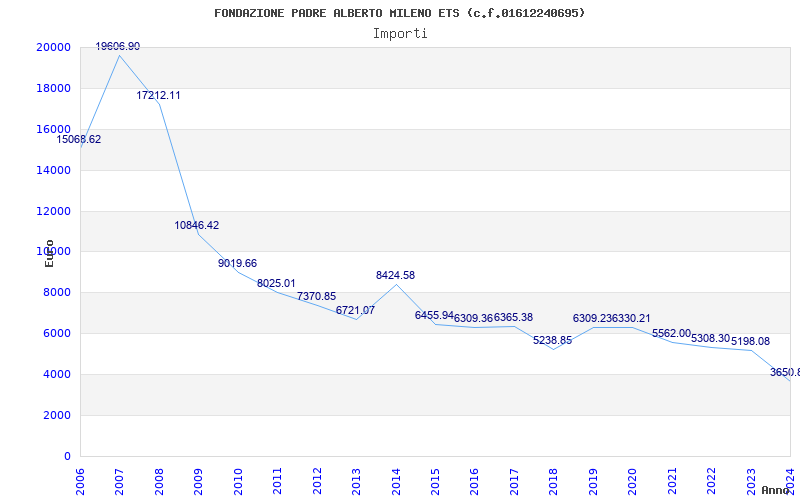
Task: Click the 10846.42 data label
Action: tap(197, 225)
